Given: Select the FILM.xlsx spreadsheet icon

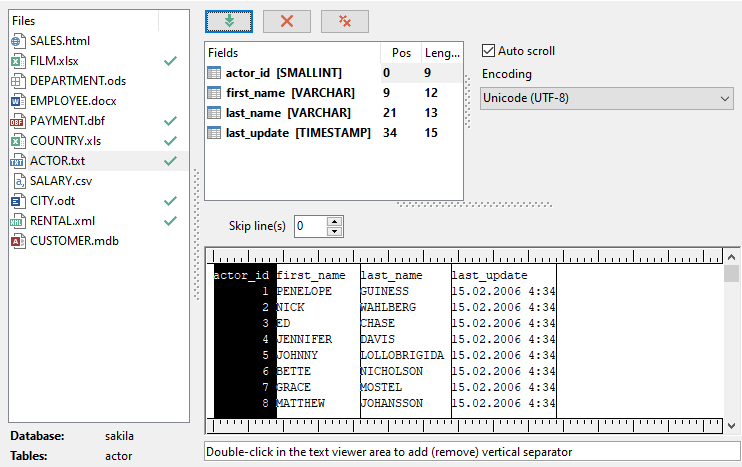Looking at the screenshot, I should click(x=17, y=61).
